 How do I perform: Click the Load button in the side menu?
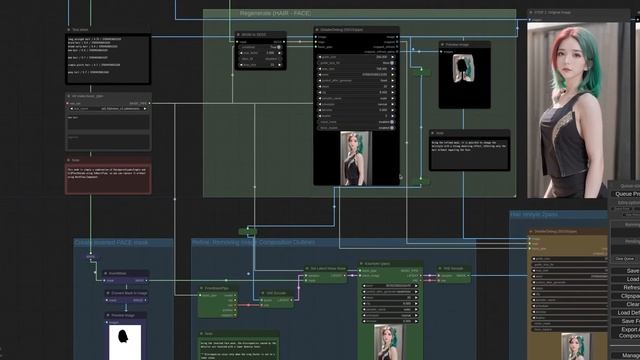(626, 279)
